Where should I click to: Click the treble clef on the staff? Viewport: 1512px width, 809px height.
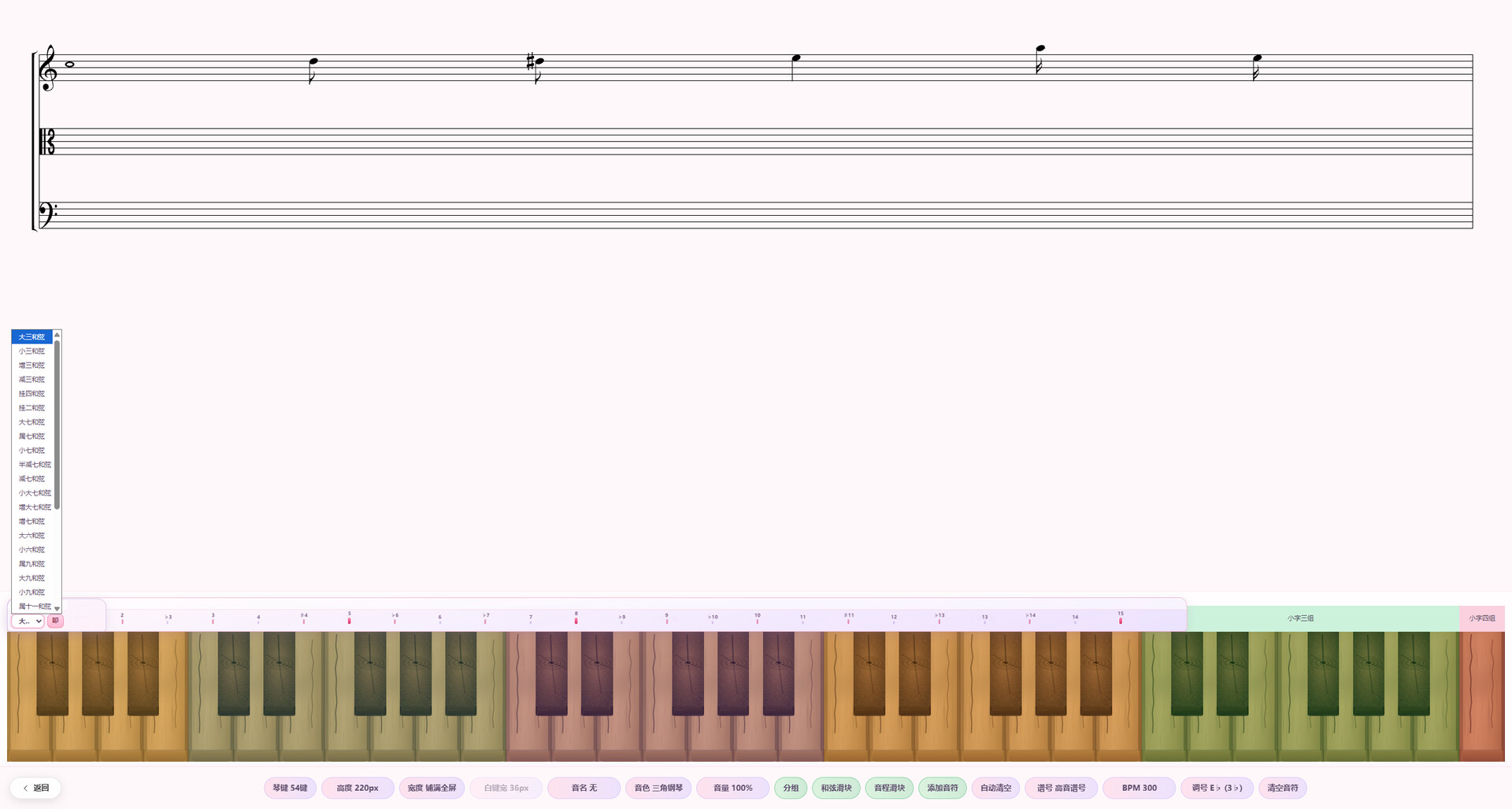click(48, 68)
